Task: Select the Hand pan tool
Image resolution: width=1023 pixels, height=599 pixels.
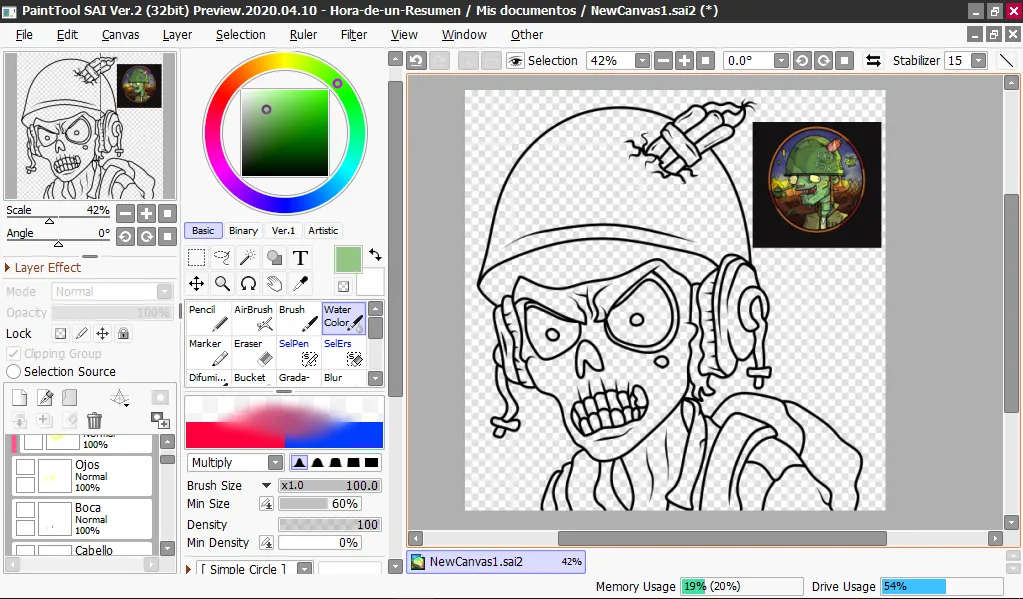Action: tap(274, 283)
